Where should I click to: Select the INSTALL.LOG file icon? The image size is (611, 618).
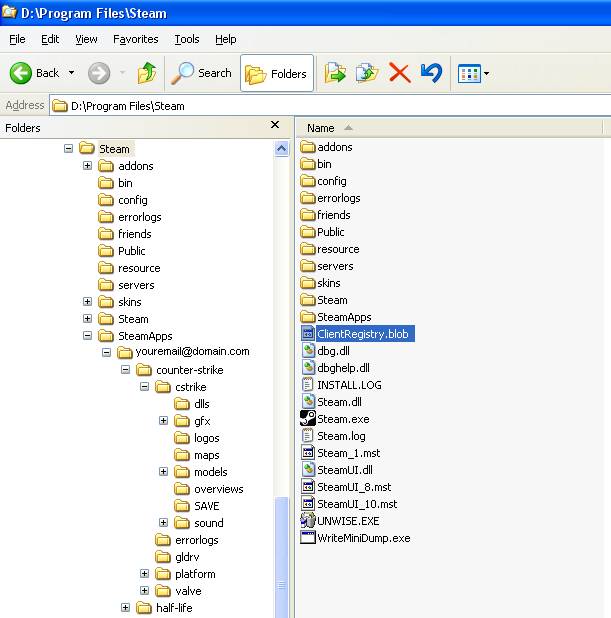(308, 385)
